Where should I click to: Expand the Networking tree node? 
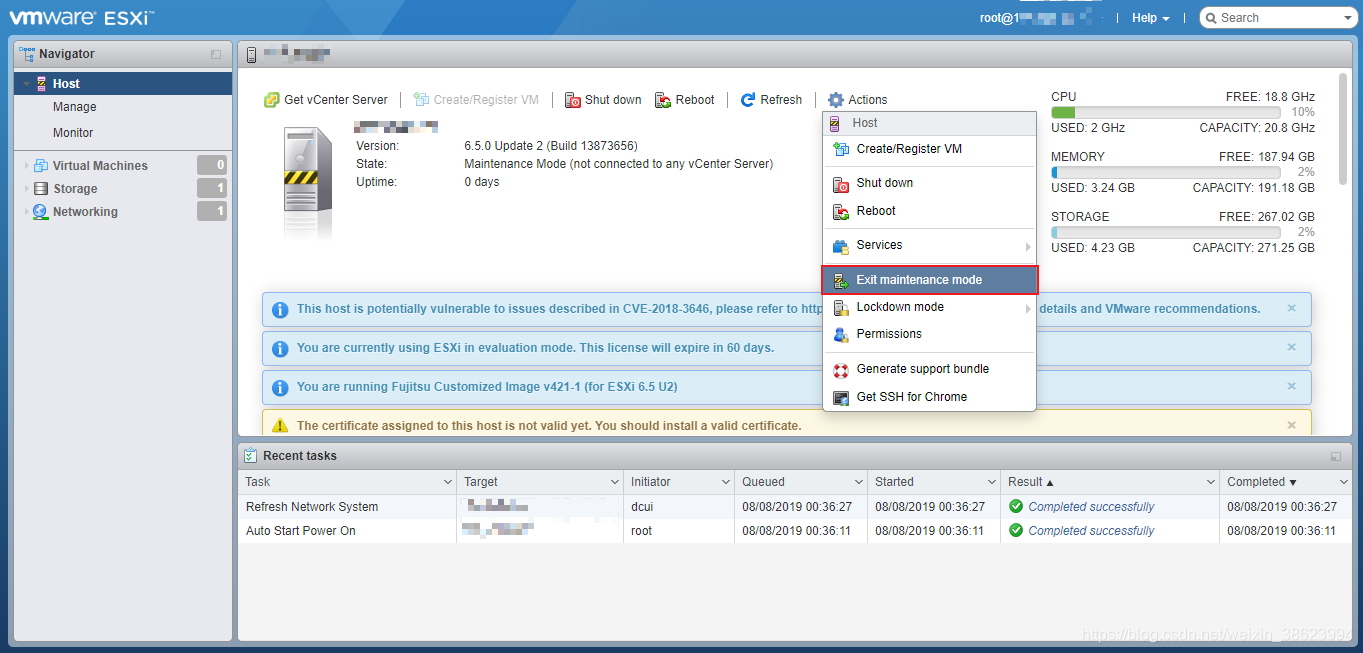pyautogui.click(x=26, y=212)
